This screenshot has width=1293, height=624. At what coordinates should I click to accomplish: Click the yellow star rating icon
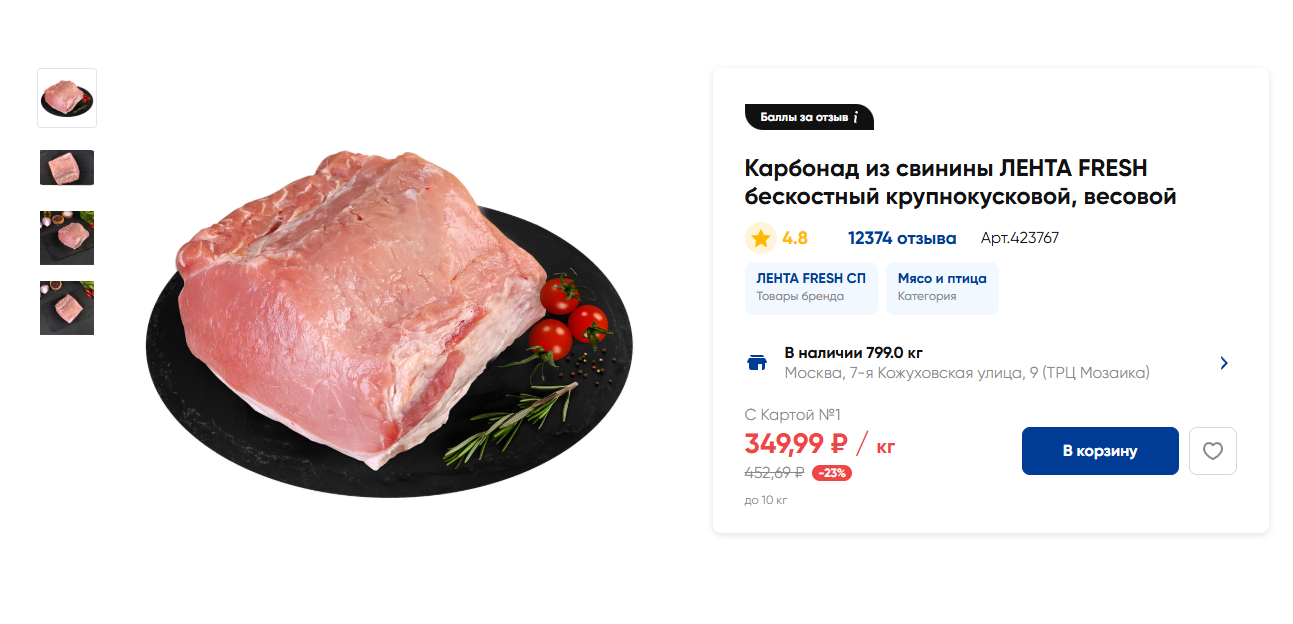761,238
